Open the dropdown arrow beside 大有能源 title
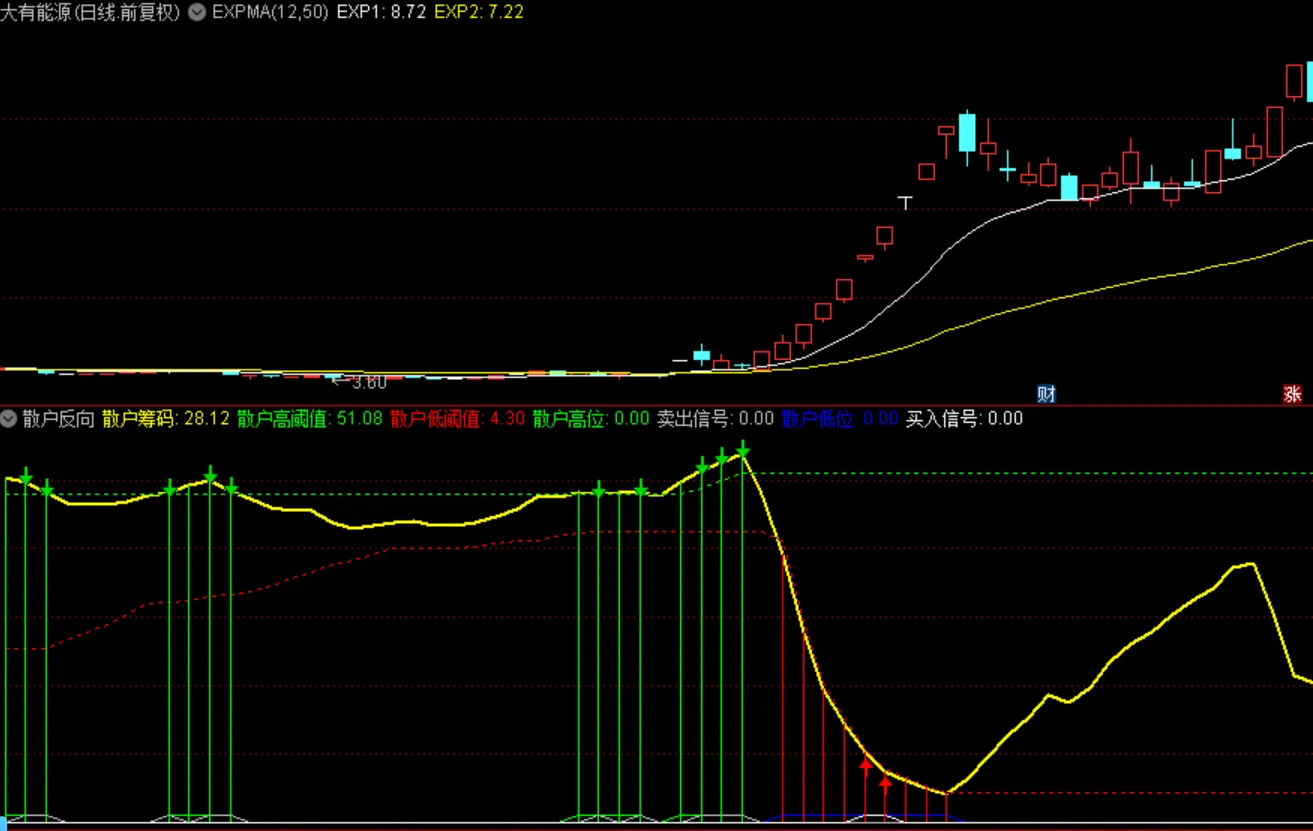The height and width of the screenshot is (831, 1313). [x=196, y=13]
